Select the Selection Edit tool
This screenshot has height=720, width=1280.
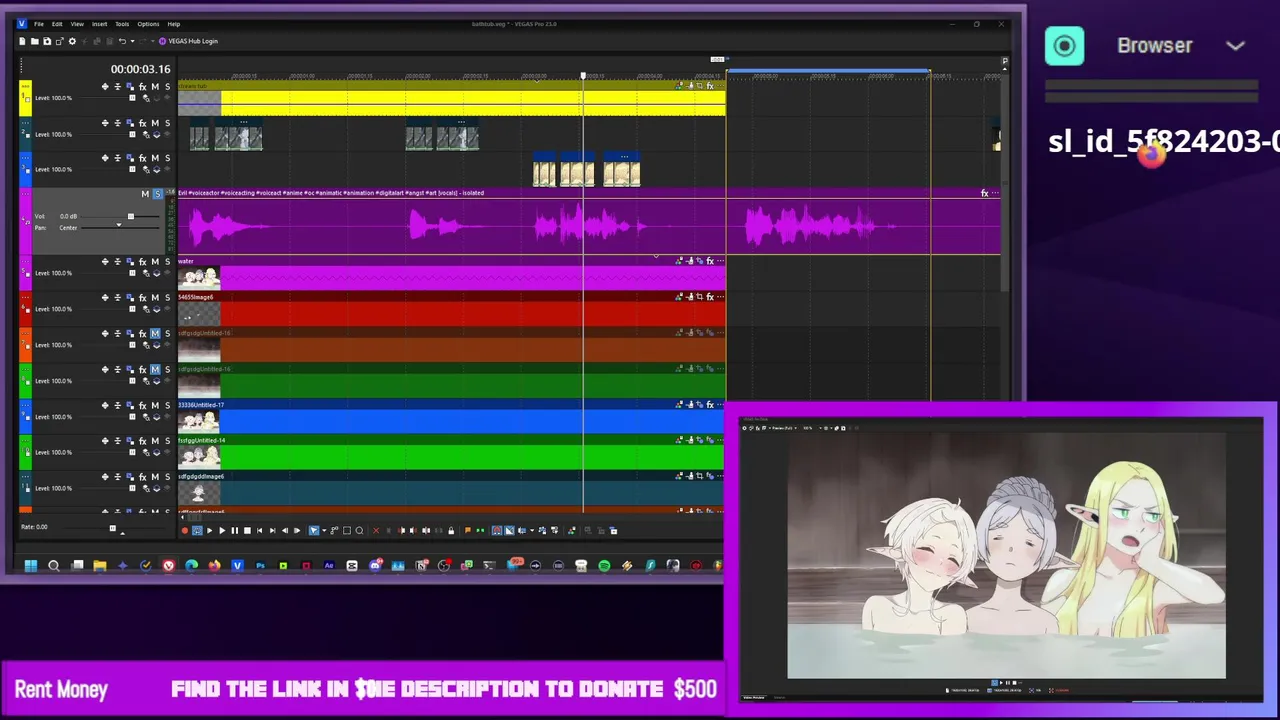[x=347, y=530]
